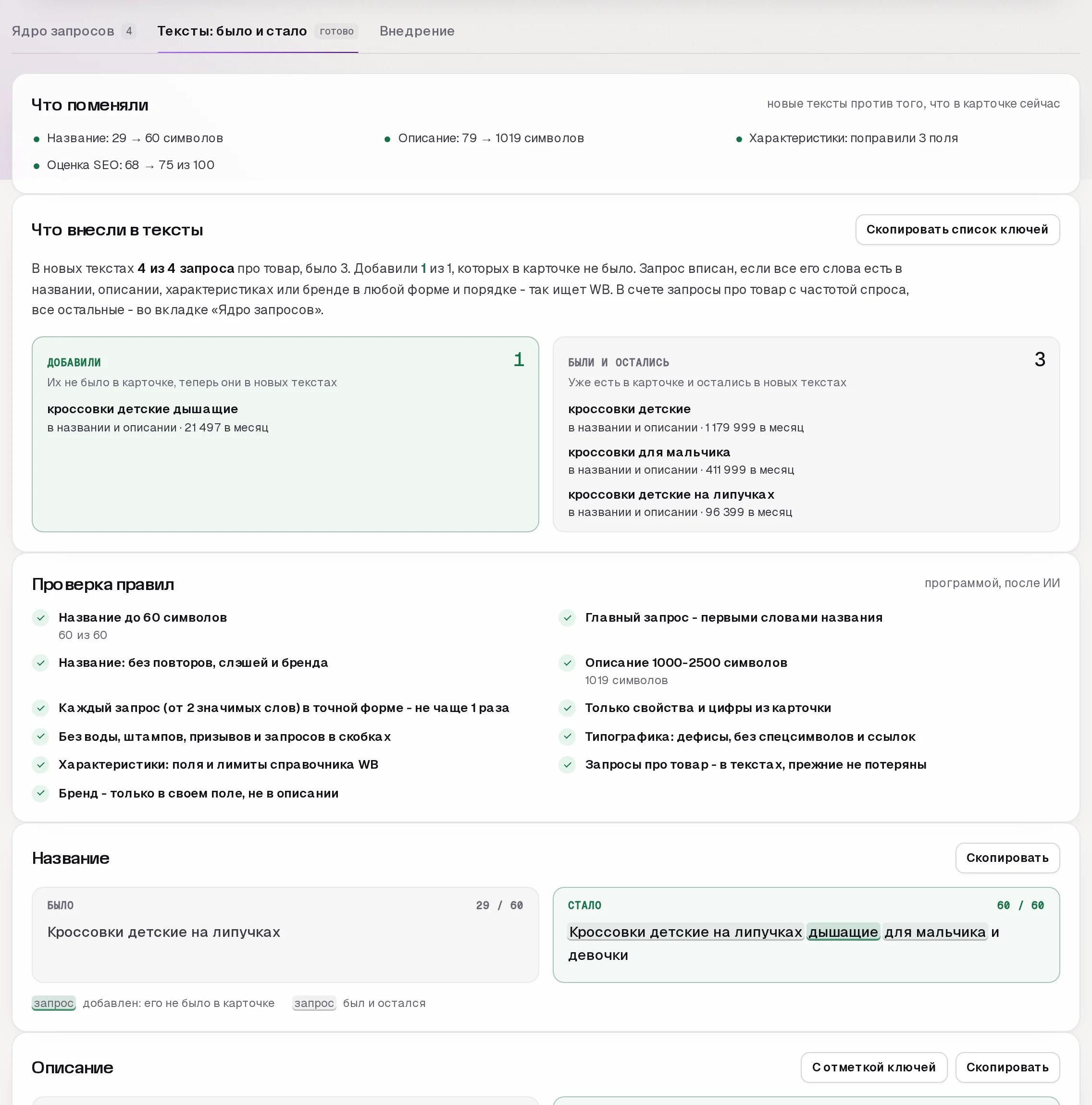Click the «60 / 60» counter in Стало box
Screen dimensions: 1092x1105
(1020, 906)
